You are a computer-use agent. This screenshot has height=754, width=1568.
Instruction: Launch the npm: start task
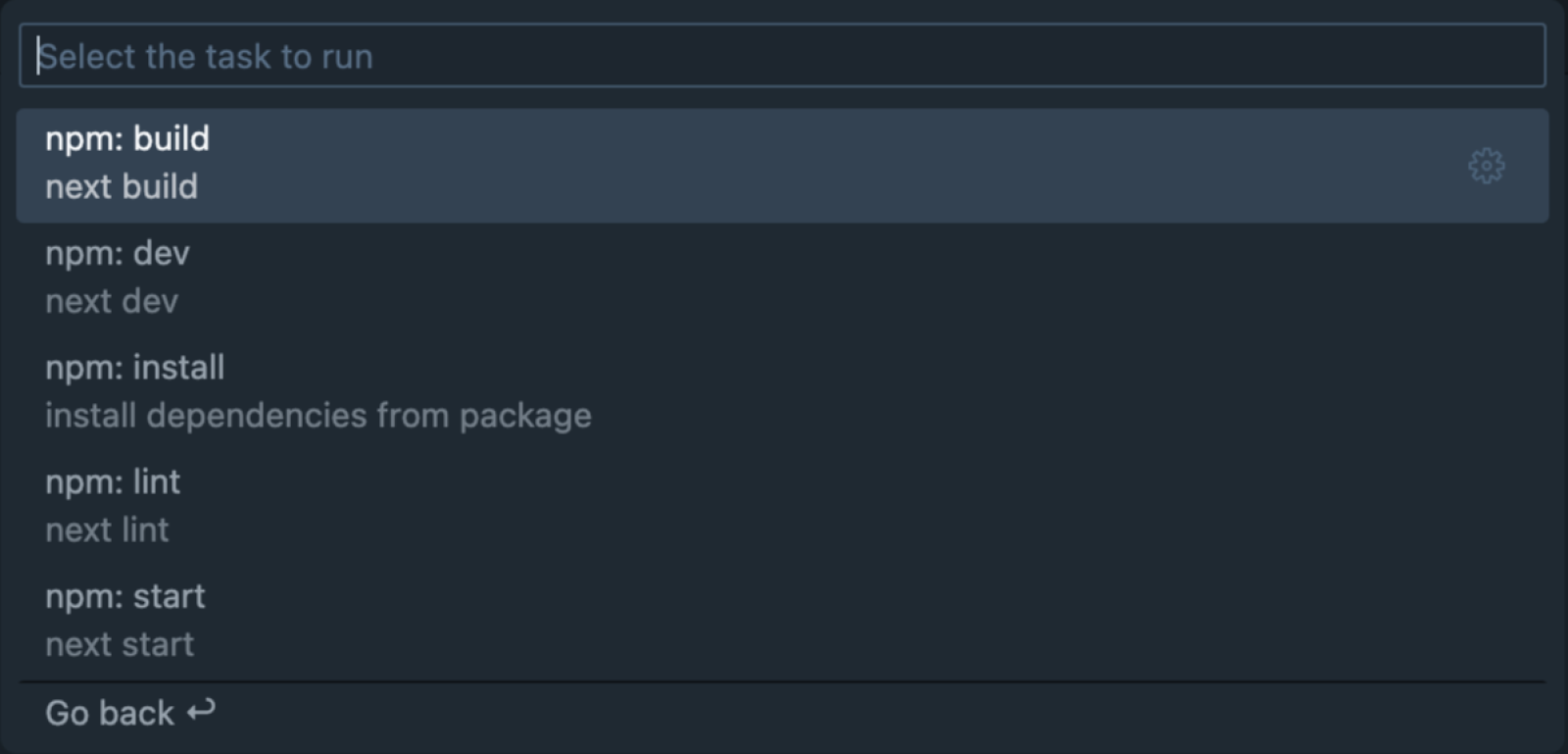(x=782, y=621)
